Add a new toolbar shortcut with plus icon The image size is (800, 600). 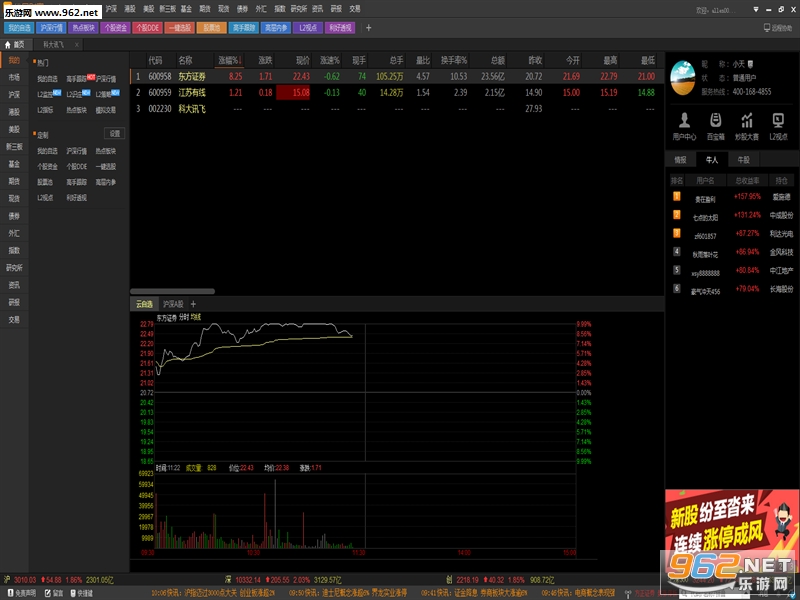pyautogui.click(x=368, y=28)
